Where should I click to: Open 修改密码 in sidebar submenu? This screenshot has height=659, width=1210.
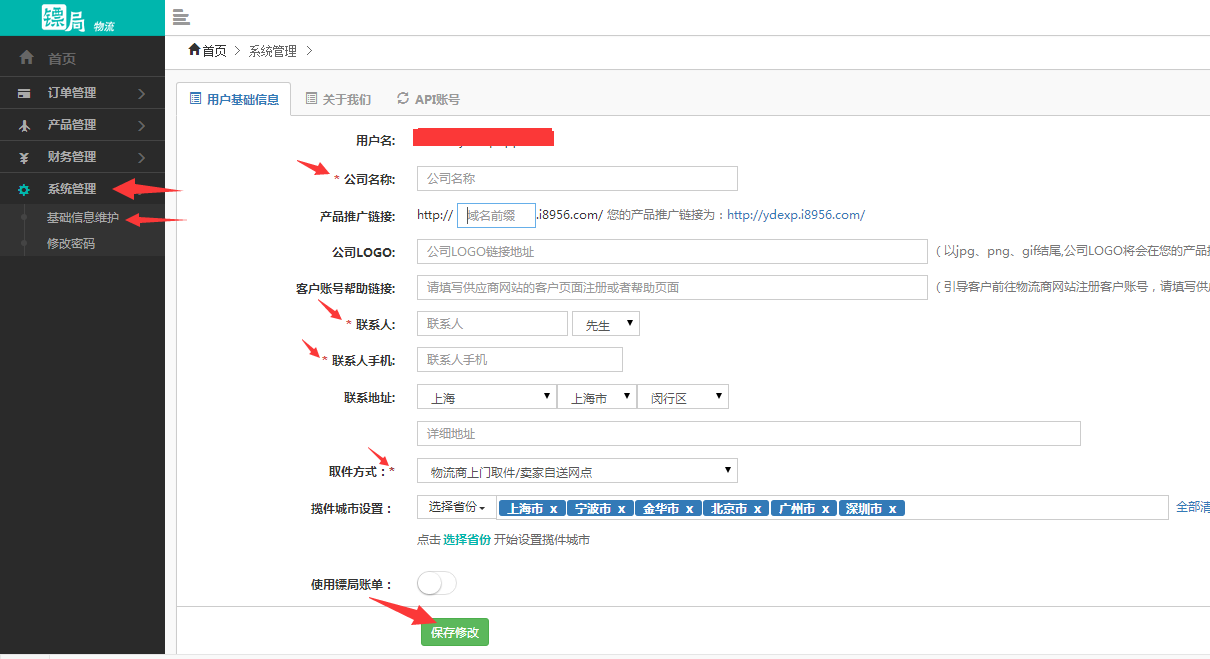[71, 243]
